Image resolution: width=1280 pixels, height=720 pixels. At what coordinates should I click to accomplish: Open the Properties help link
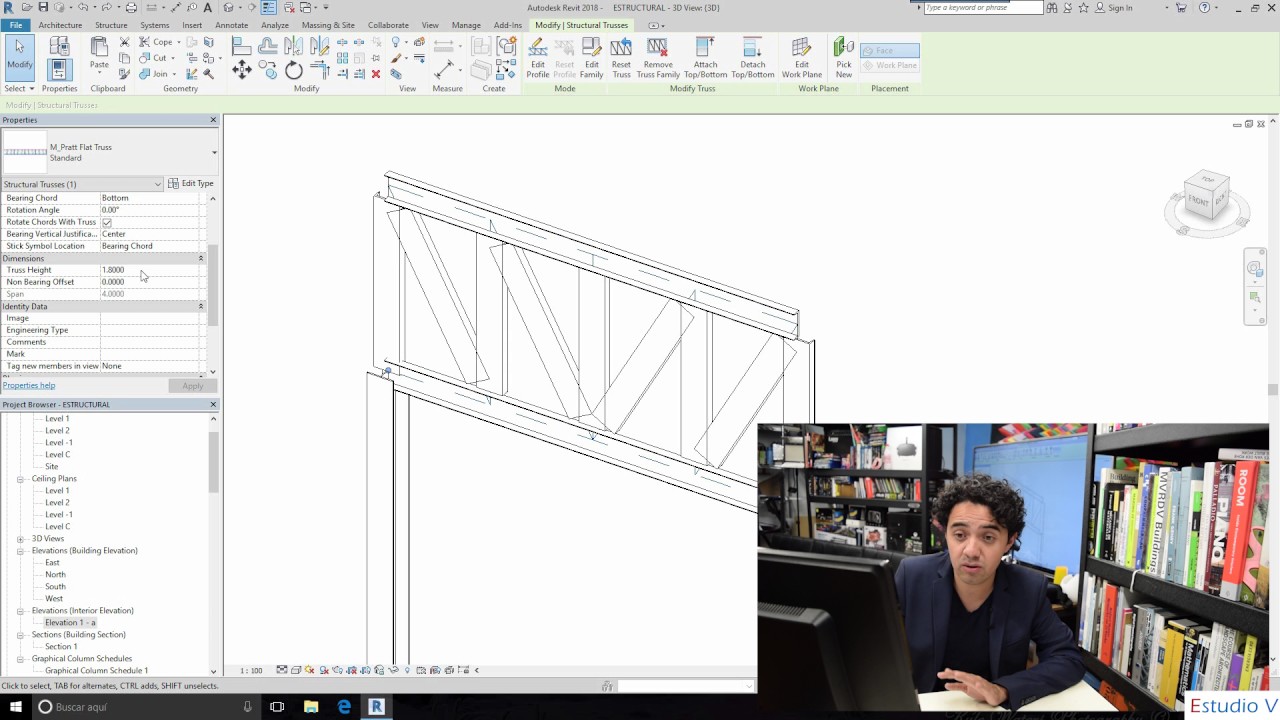[x=29, y=385]
